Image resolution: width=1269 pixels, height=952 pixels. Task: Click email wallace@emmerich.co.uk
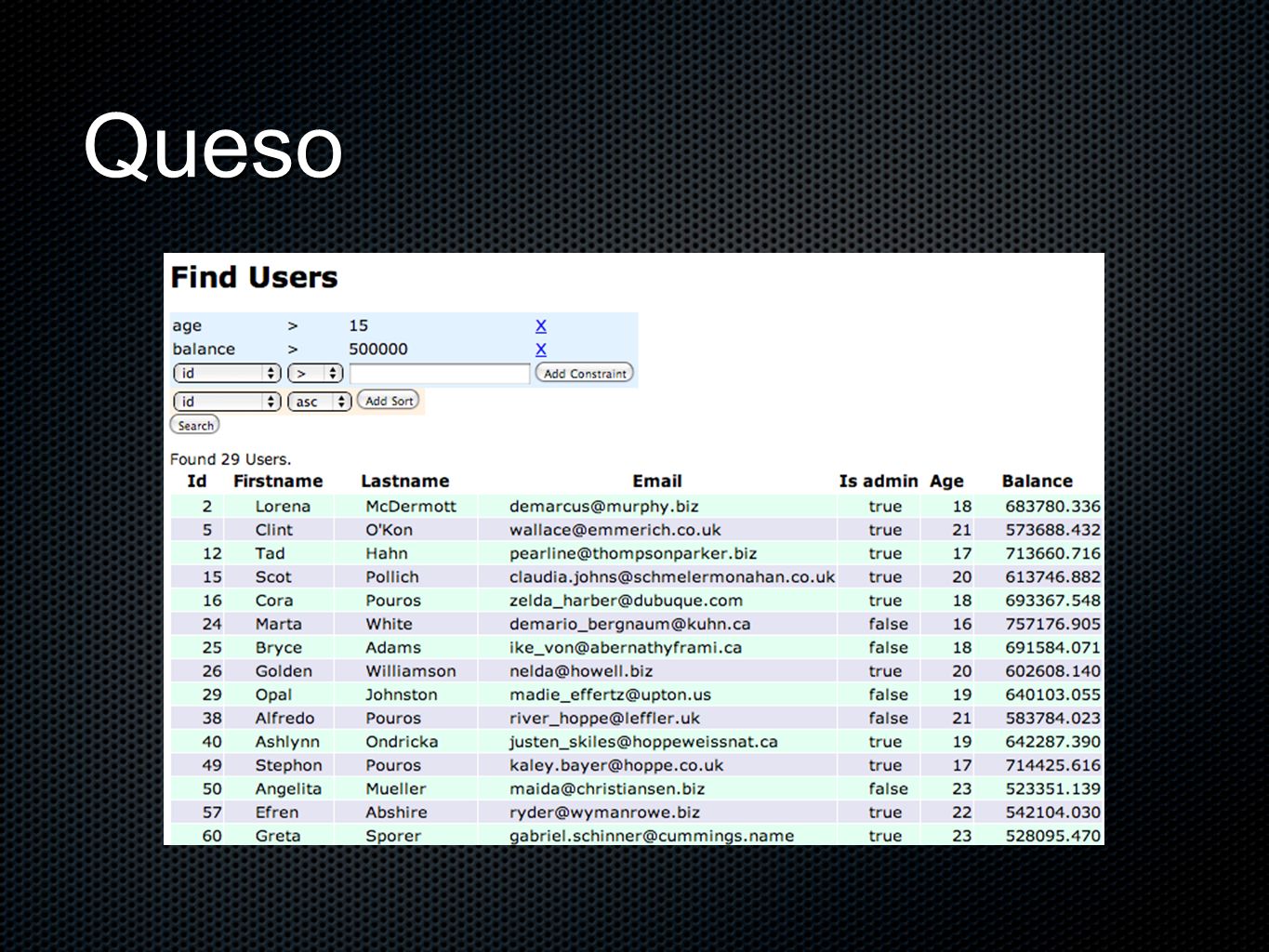click(x=615, y=530)
